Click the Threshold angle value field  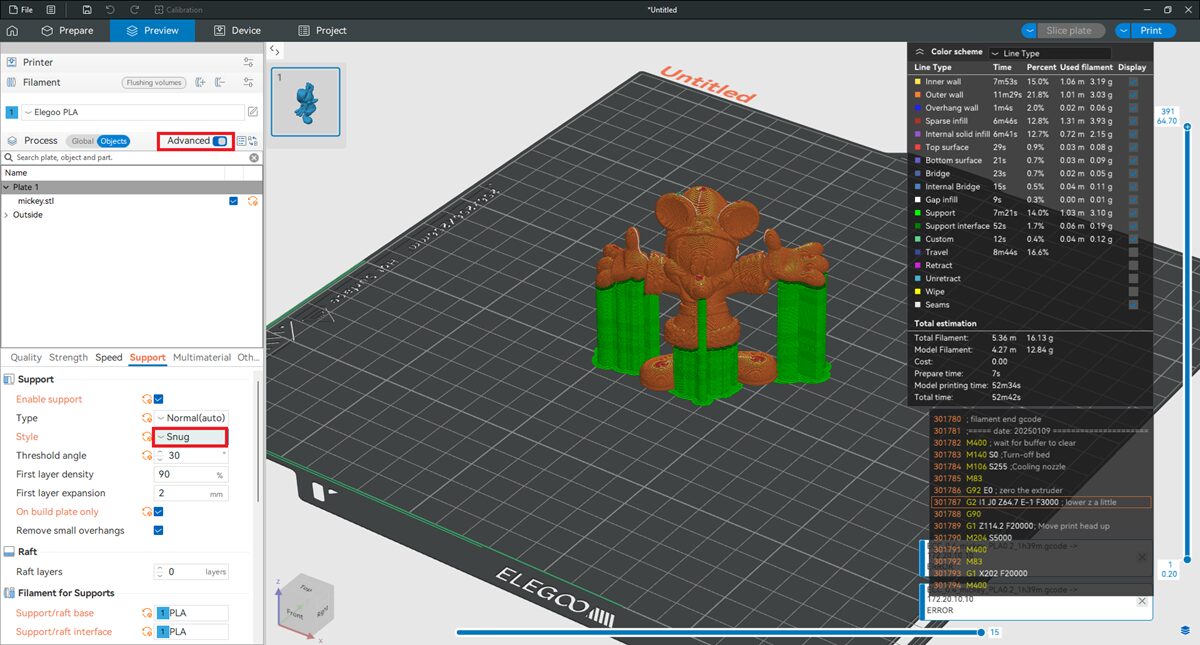coord(191,455)
